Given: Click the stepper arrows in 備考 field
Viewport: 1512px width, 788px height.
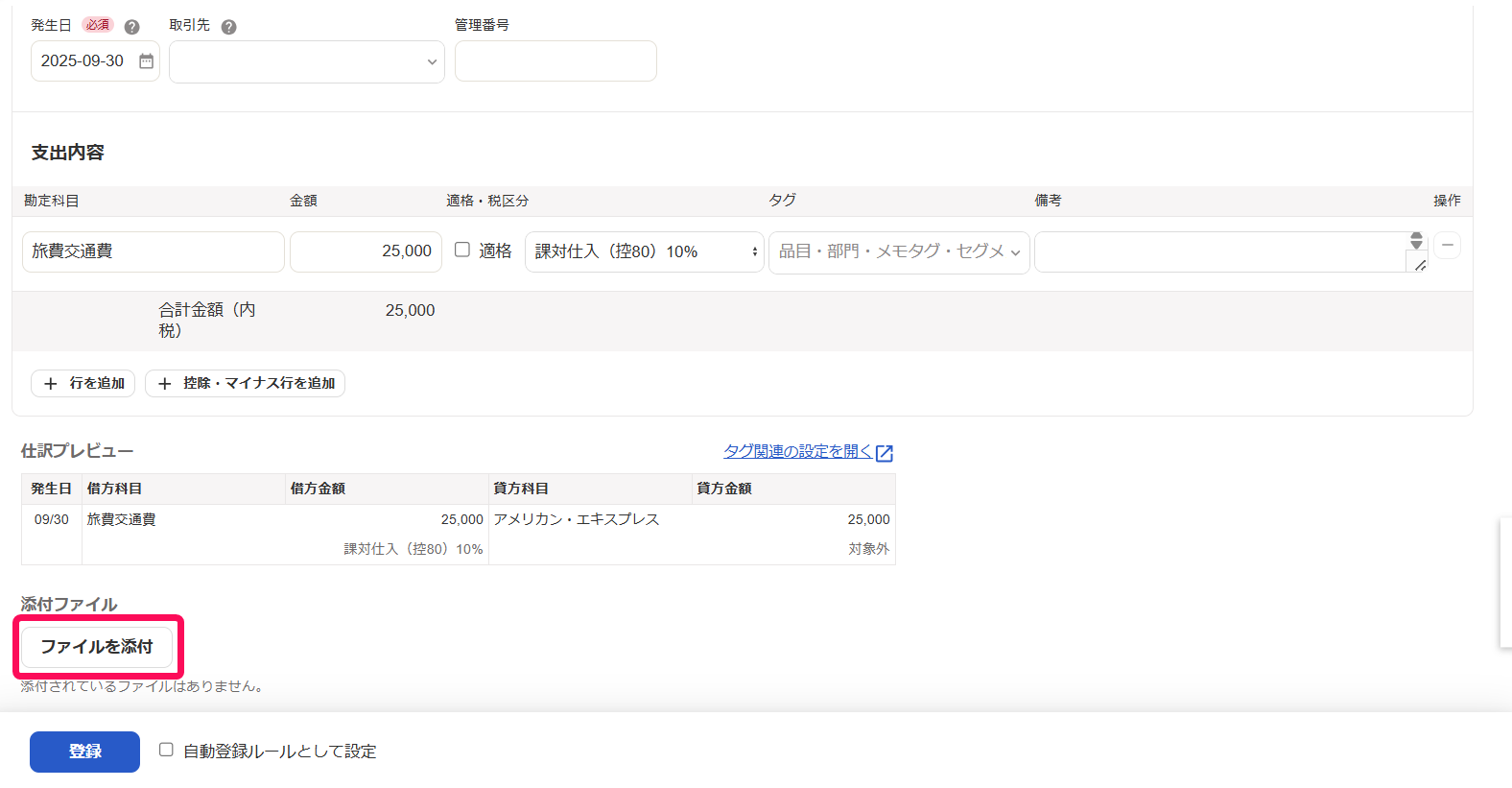Looking at the screenshot, I should pyautogui.click(x=1416, y=240).
